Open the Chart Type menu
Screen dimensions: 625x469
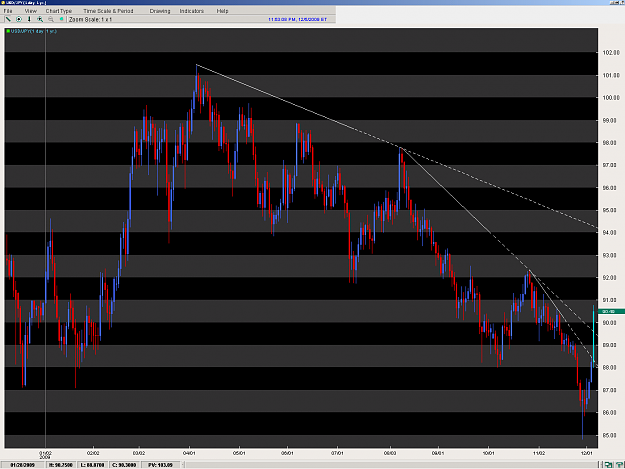(59, 11)
